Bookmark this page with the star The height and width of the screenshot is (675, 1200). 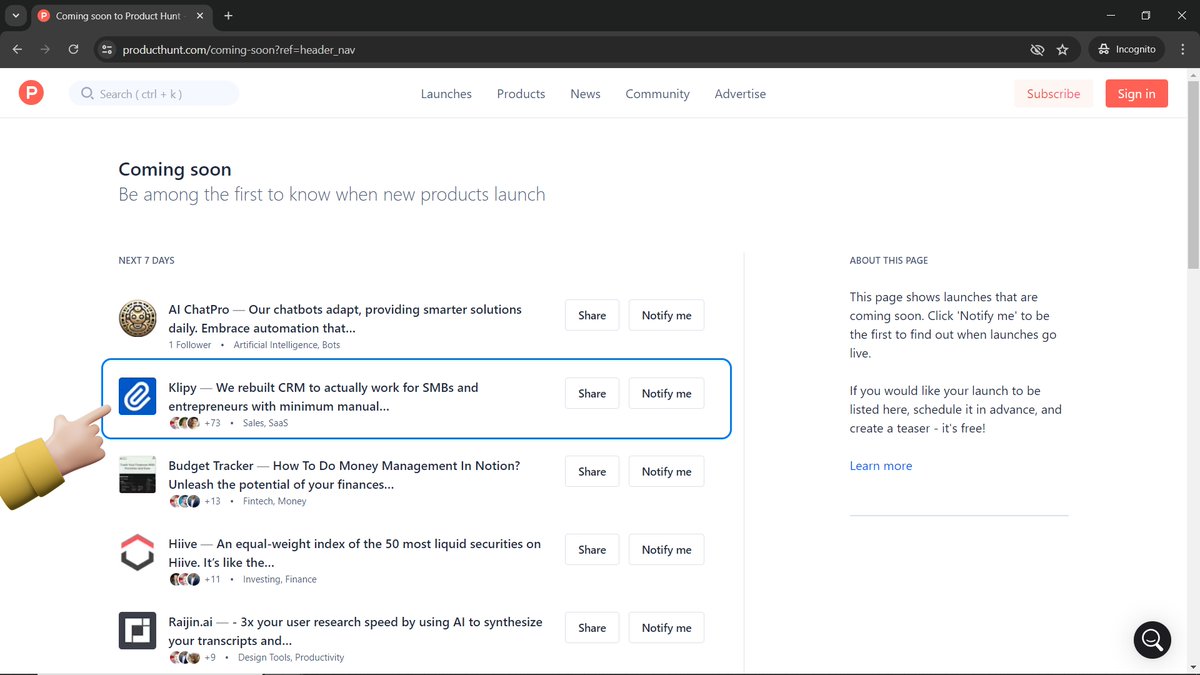pyautogui.click(x=1062, y=49)
